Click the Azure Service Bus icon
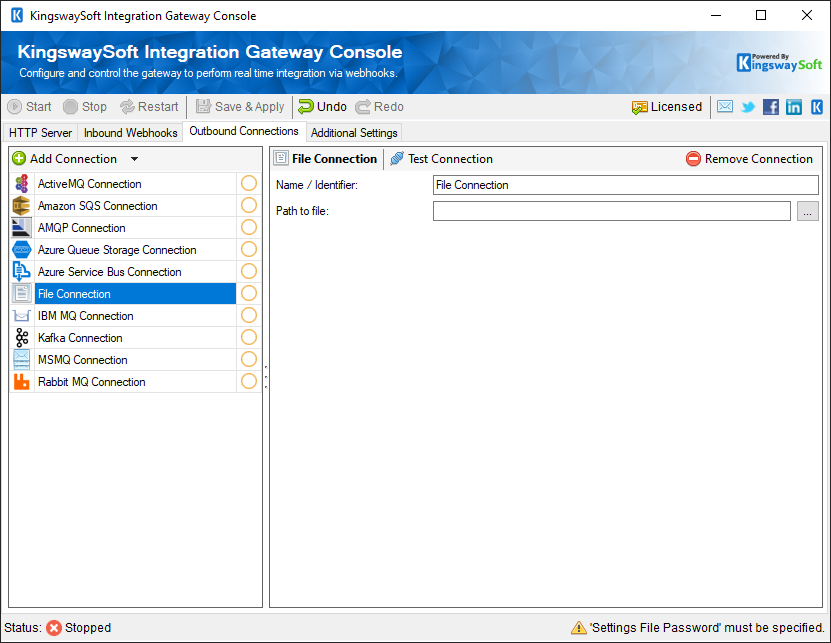 [21, 272]
